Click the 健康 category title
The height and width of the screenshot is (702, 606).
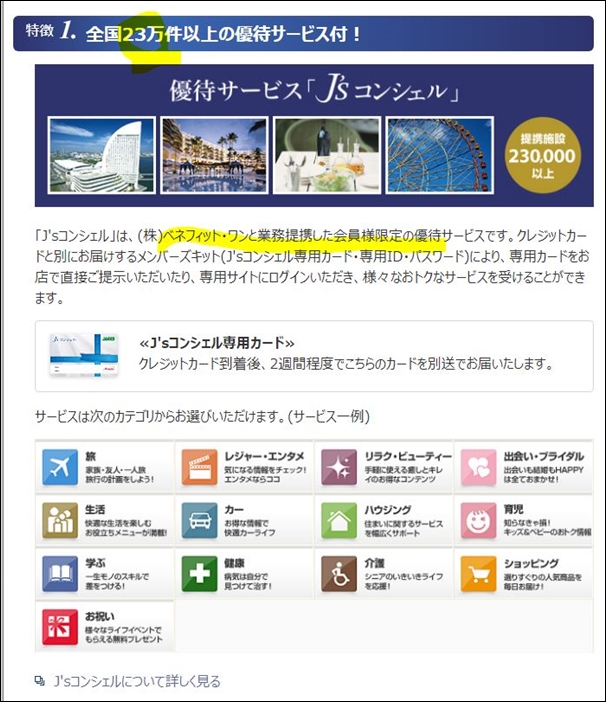(x=234, y=563)
